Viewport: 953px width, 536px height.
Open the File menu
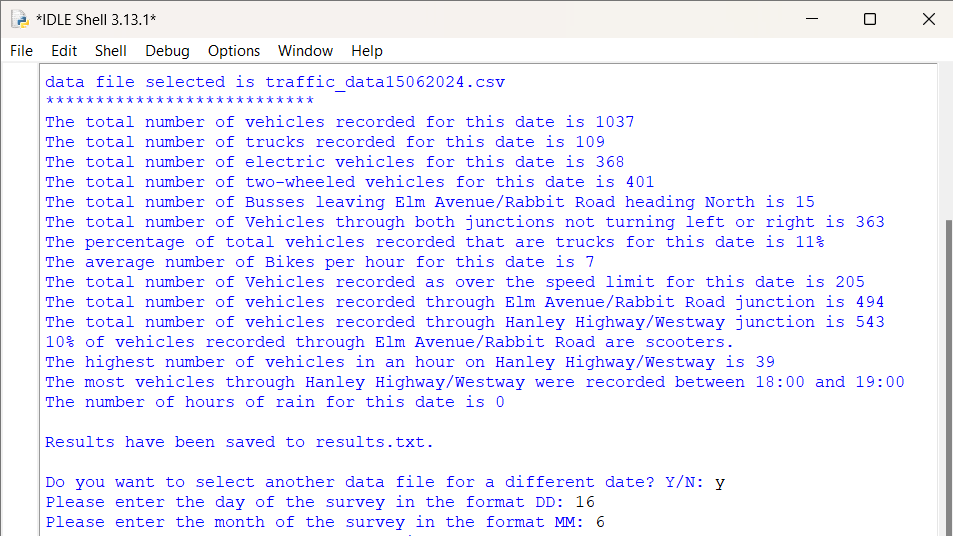point(21,51)
